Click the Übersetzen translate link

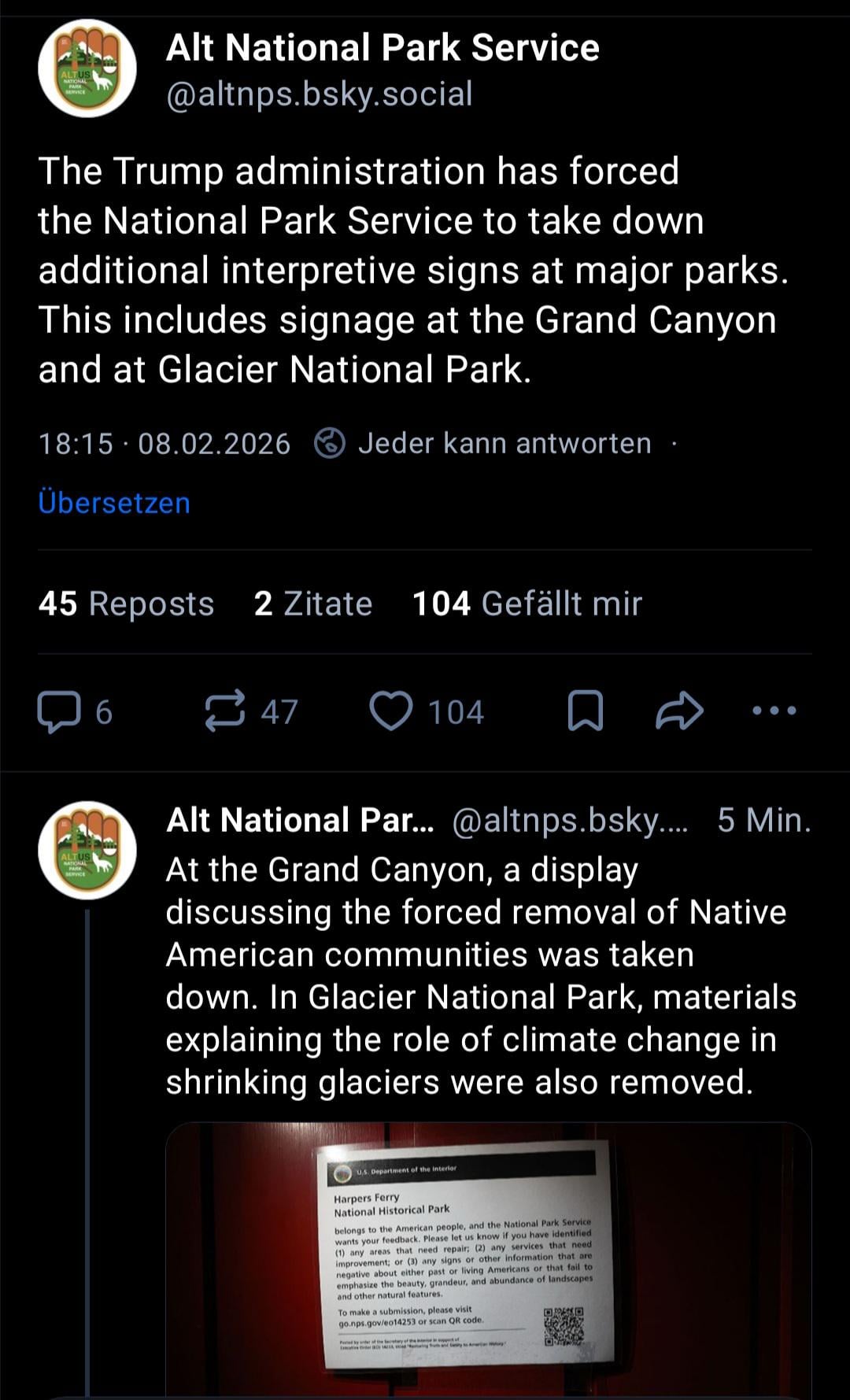click(x=114, y=503)
